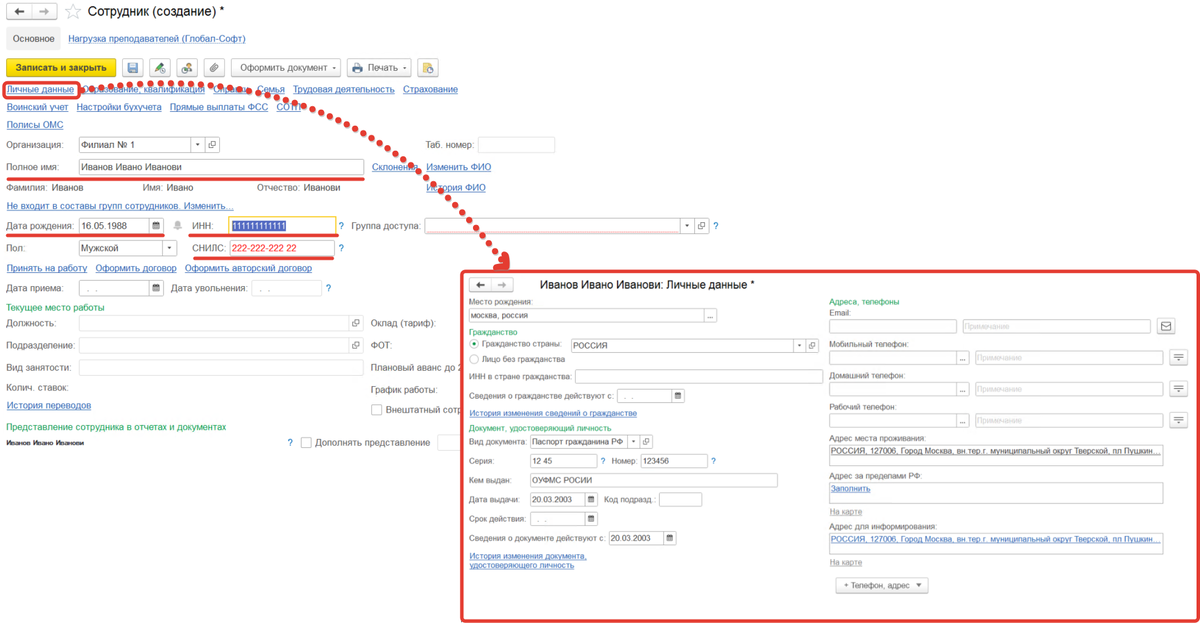Click into the СНИЛС input field

pyautogui.click(x=281, y=248)
